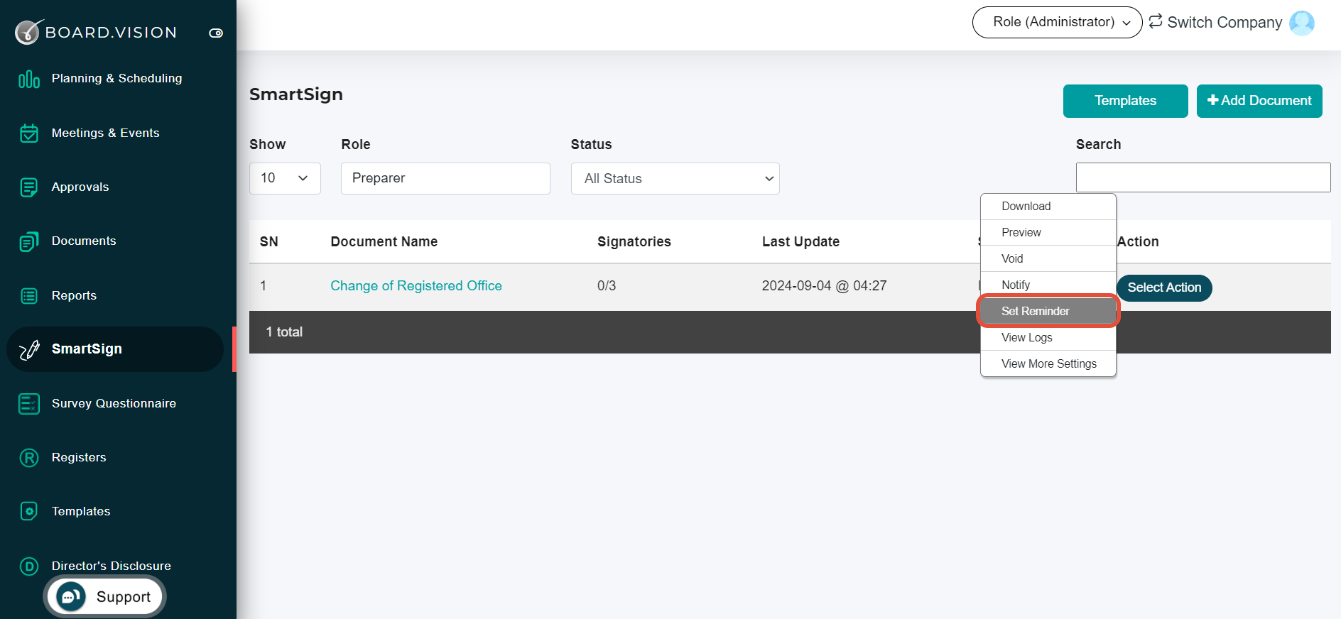
Task: Click the SN column header
Action: click(269, 242)
